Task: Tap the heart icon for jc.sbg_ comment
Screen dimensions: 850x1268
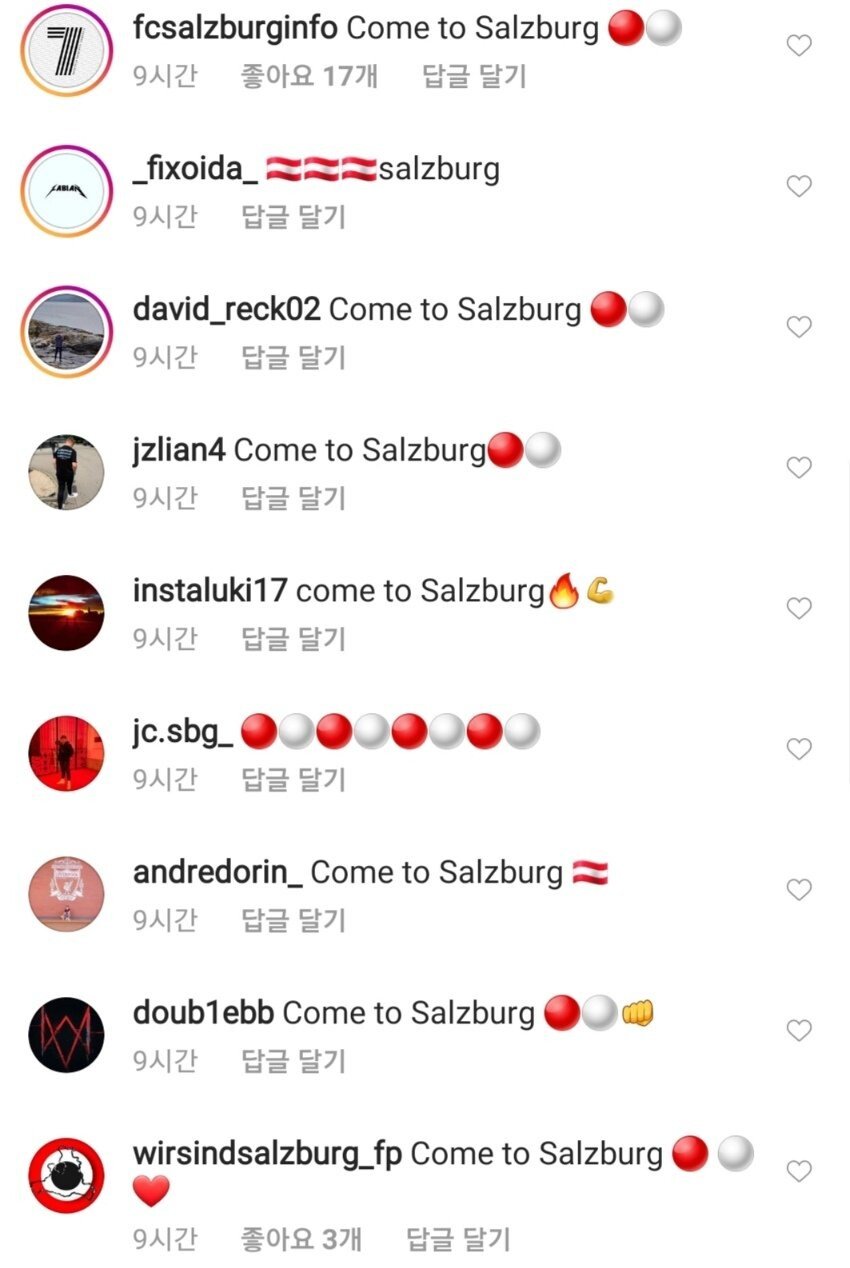Action: (799, 749)
